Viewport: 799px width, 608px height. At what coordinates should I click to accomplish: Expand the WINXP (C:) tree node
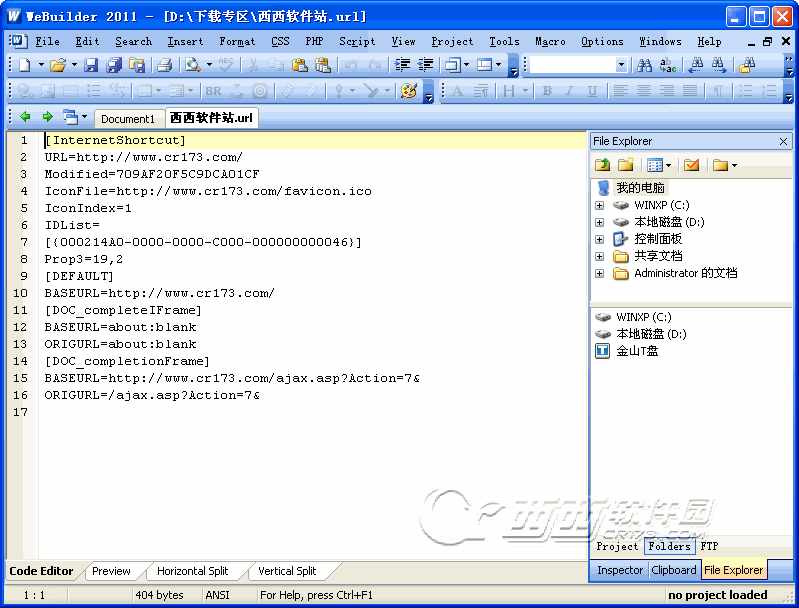(600, 205)
